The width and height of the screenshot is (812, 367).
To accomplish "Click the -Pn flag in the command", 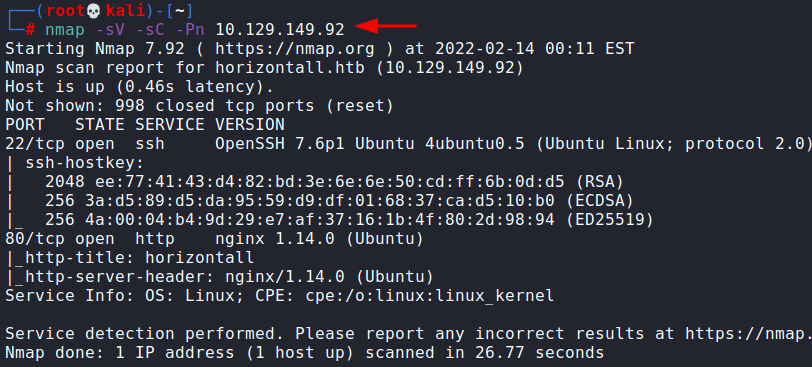I will [x=190, y=30].
